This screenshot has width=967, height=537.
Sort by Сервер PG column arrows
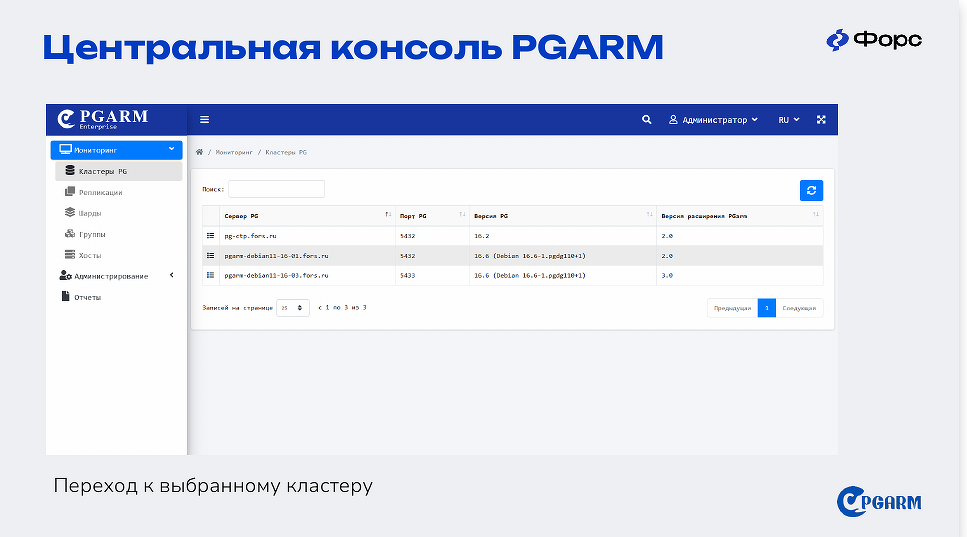point(388,215)
